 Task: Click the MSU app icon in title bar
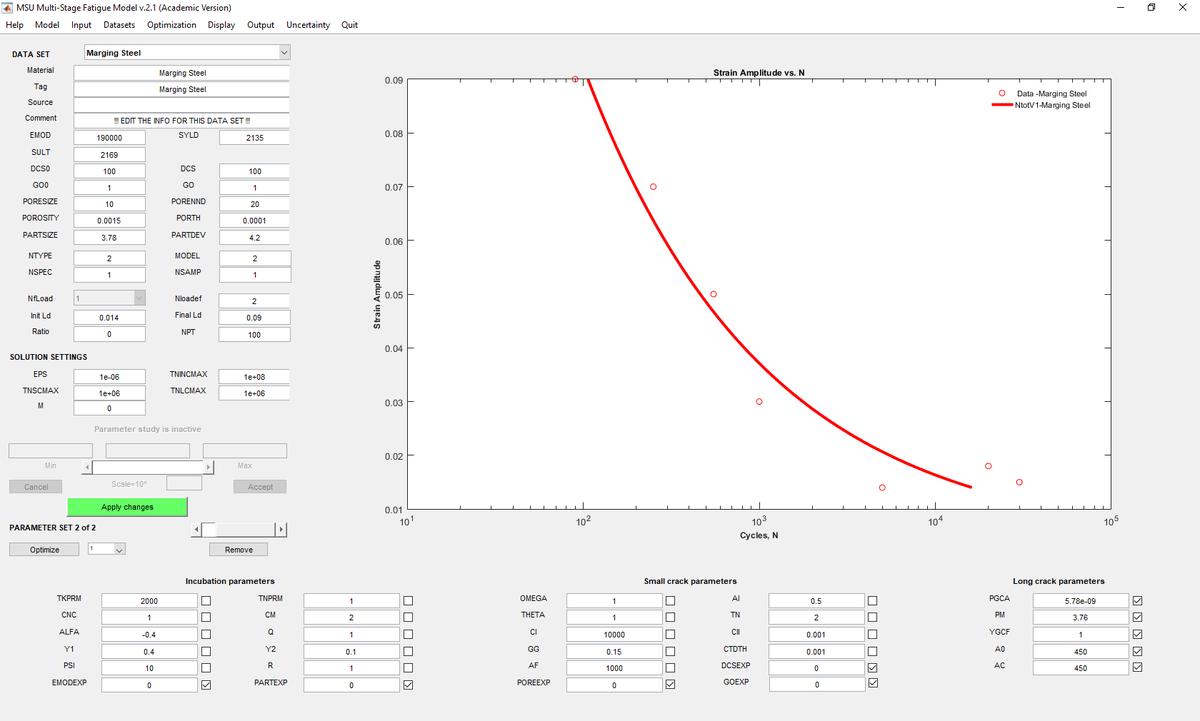click(x=8, y=8)
